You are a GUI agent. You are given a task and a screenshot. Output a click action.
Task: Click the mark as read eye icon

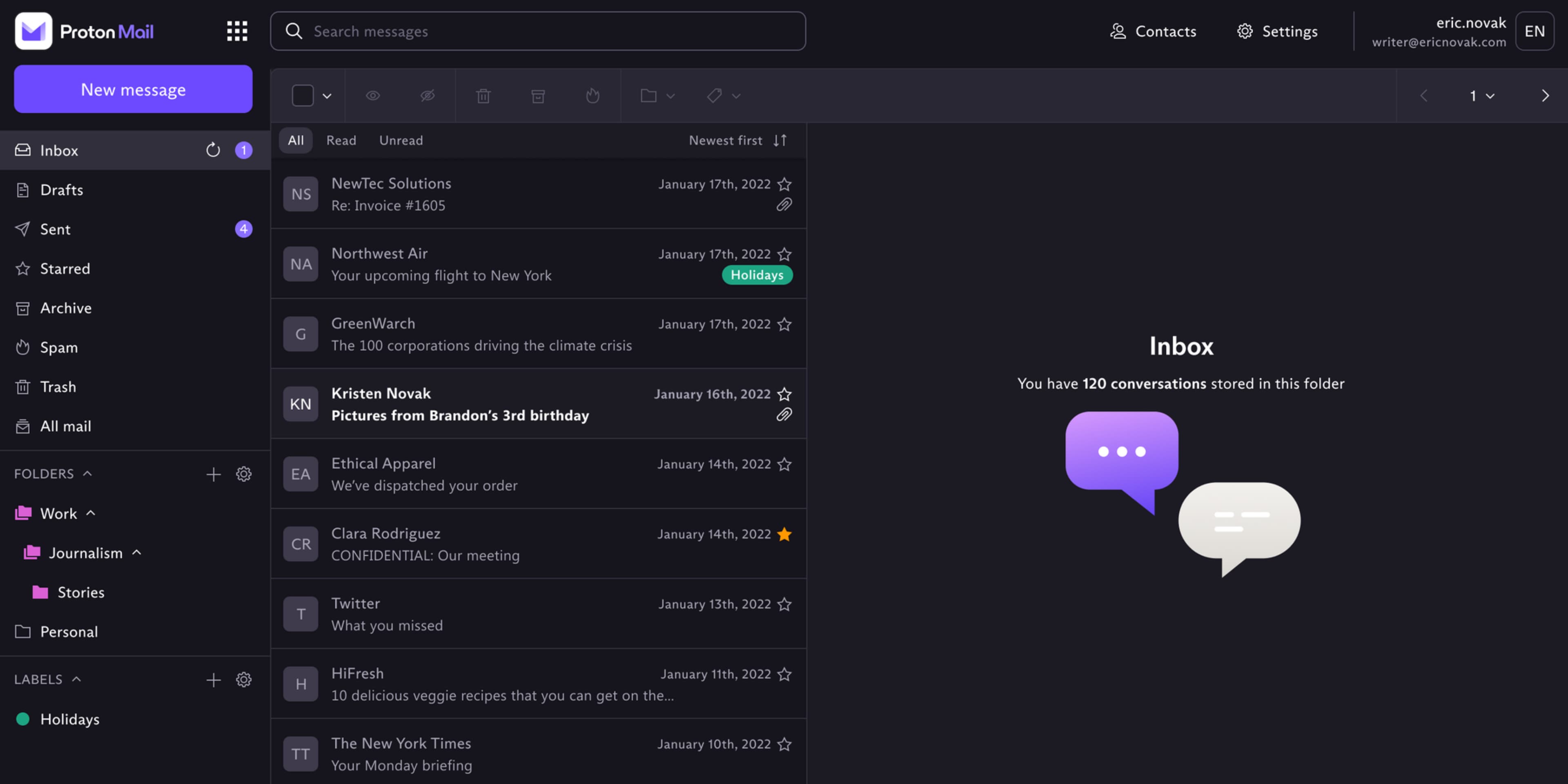(x=372, y=96)
